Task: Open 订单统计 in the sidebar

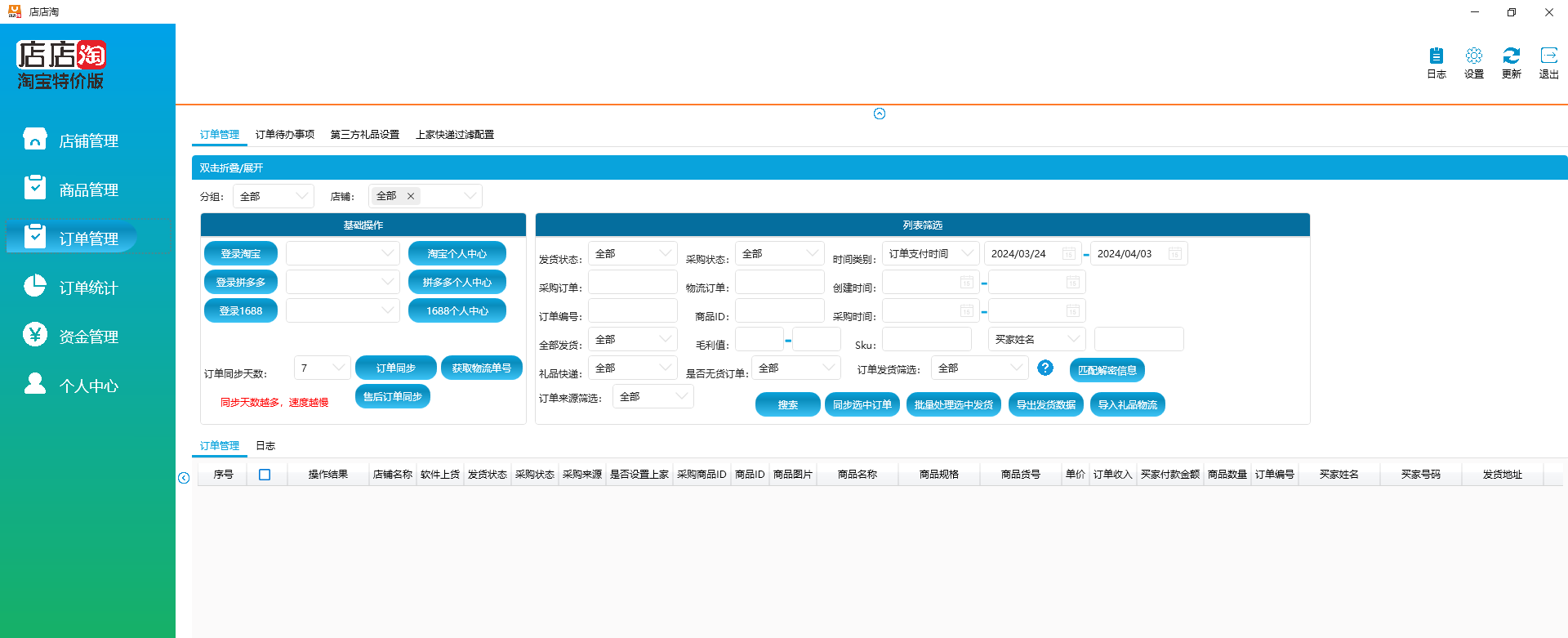Action: [72, 288]
